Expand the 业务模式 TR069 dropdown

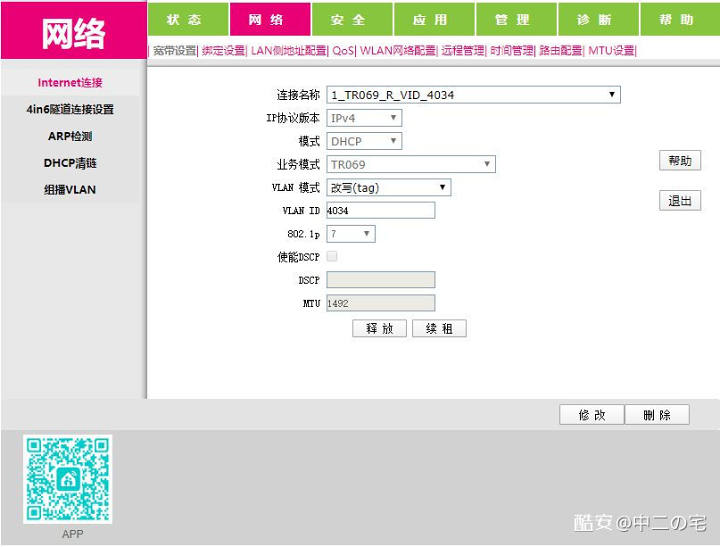411,164
